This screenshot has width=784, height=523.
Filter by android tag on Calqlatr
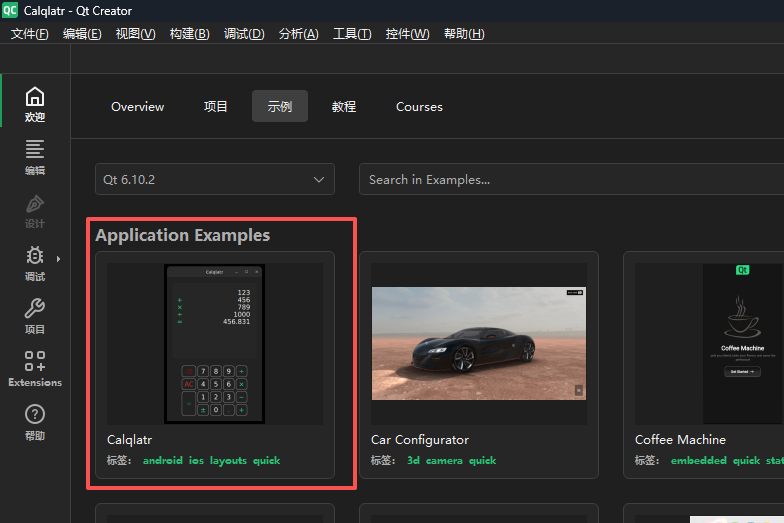pos(162,460)
